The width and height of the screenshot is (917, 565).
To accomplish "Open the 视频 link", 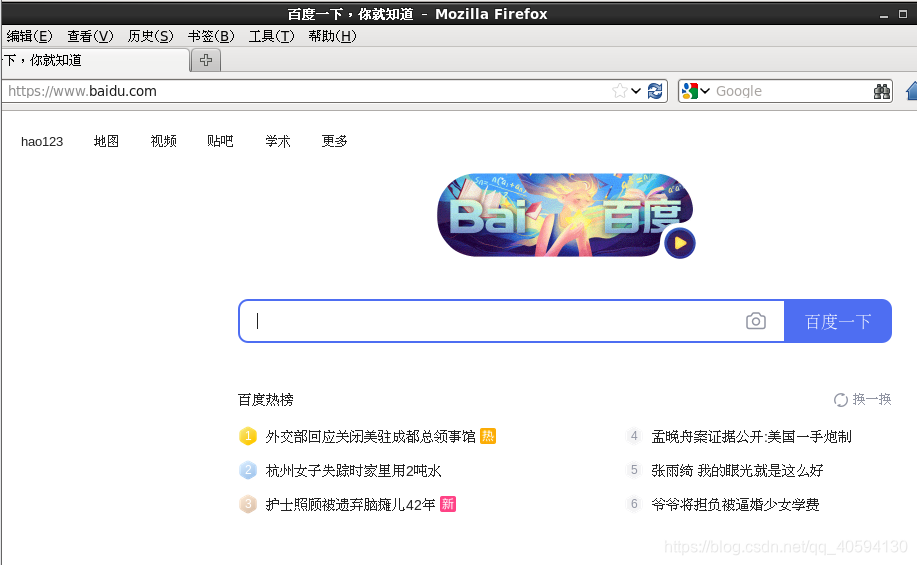I will point(164,142).
